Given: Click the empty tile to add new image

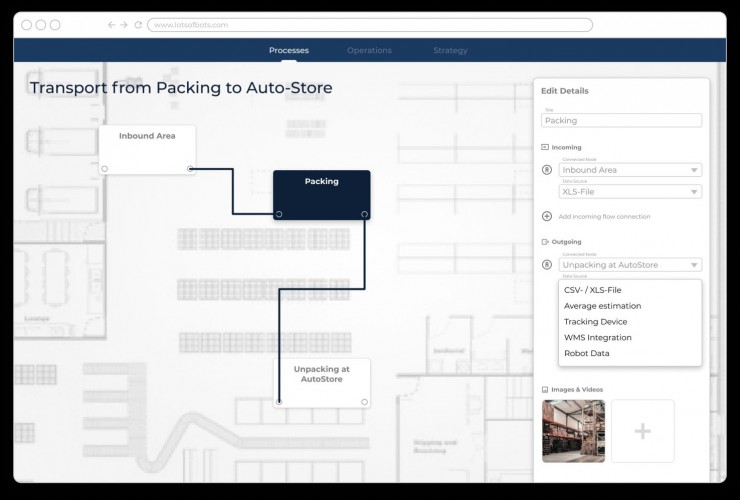Looking at the screenshot, I should (x=643, y=431).
